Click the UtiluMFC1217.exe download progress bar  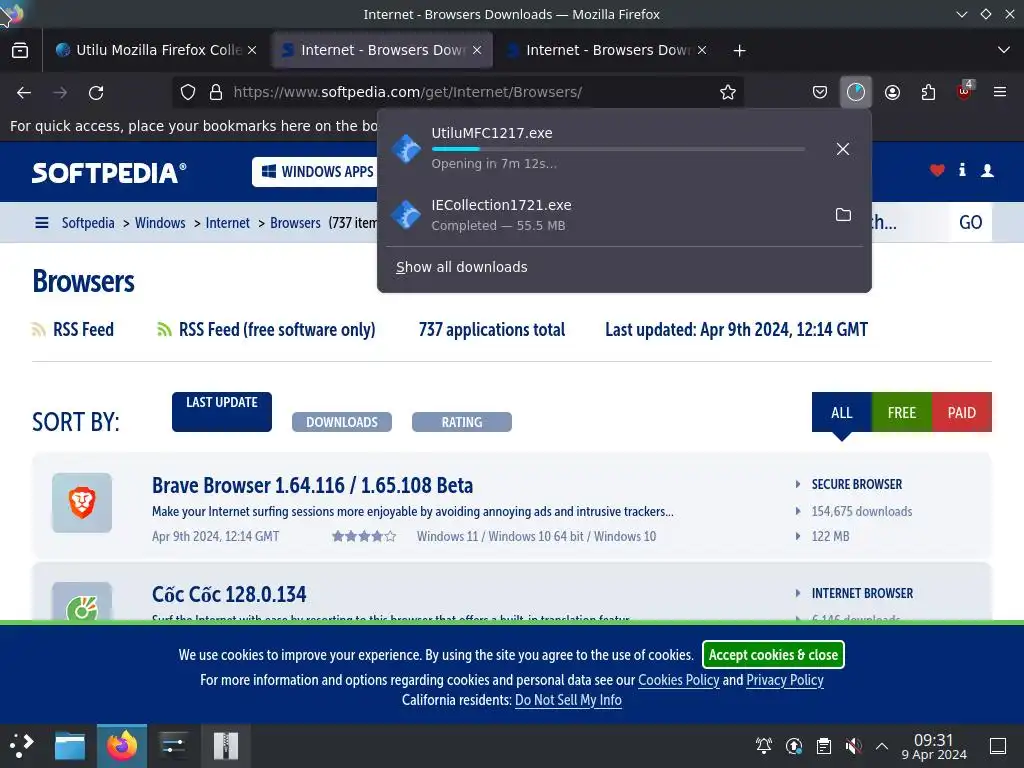[618, 149]
